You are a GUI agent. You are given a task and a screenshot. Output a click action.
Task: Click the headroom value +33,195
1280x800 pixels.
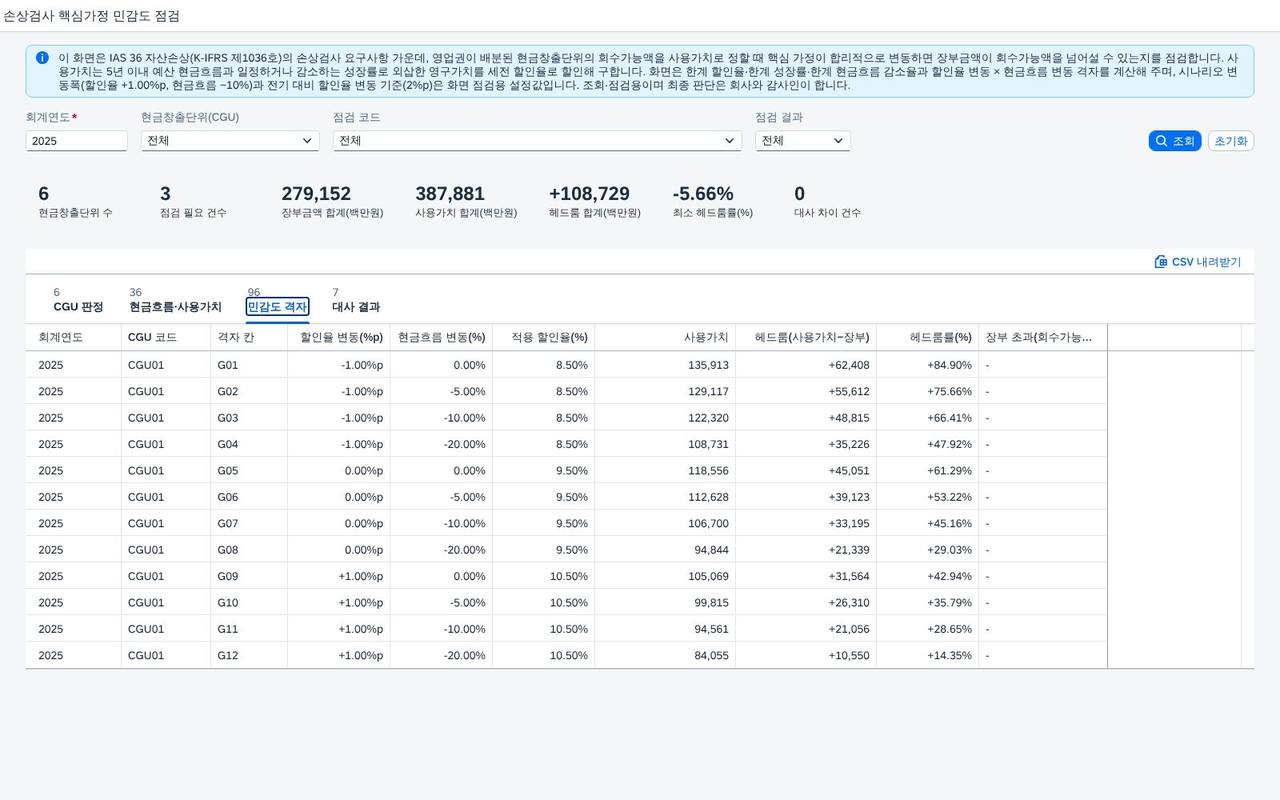pos(849,523)
